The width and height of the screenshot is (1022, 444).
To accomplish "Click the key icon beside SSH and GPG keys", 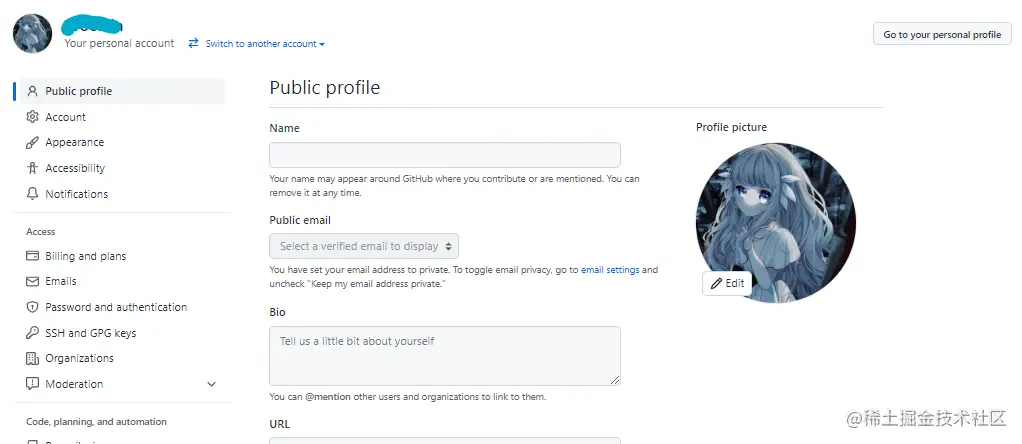I will (x=33, y=333).
